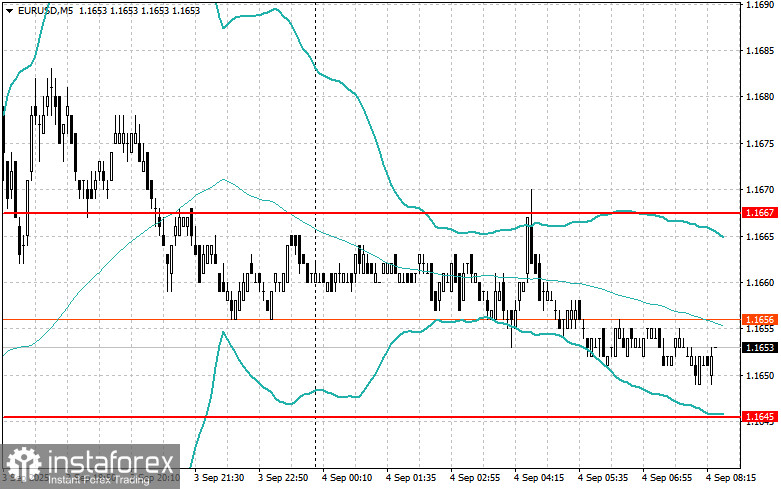The width and height of the screenshot is (781, 489).
Task: Select the OHLC values 1.1653 in header
Action: point(139,10)
